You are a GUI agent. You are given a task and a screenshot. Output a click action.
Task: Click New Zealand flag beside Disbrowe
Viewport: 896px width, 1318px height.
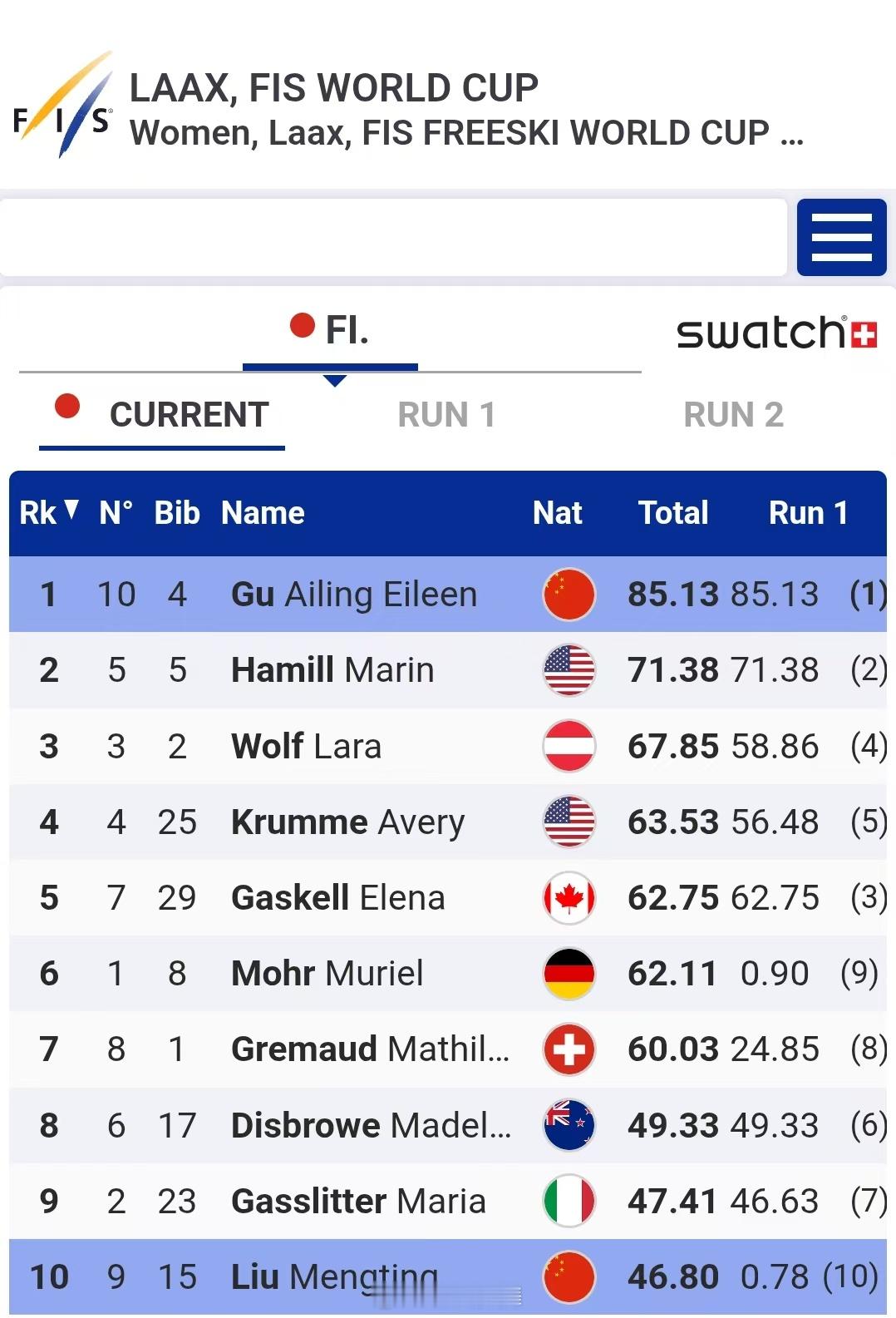(569, 1125)
